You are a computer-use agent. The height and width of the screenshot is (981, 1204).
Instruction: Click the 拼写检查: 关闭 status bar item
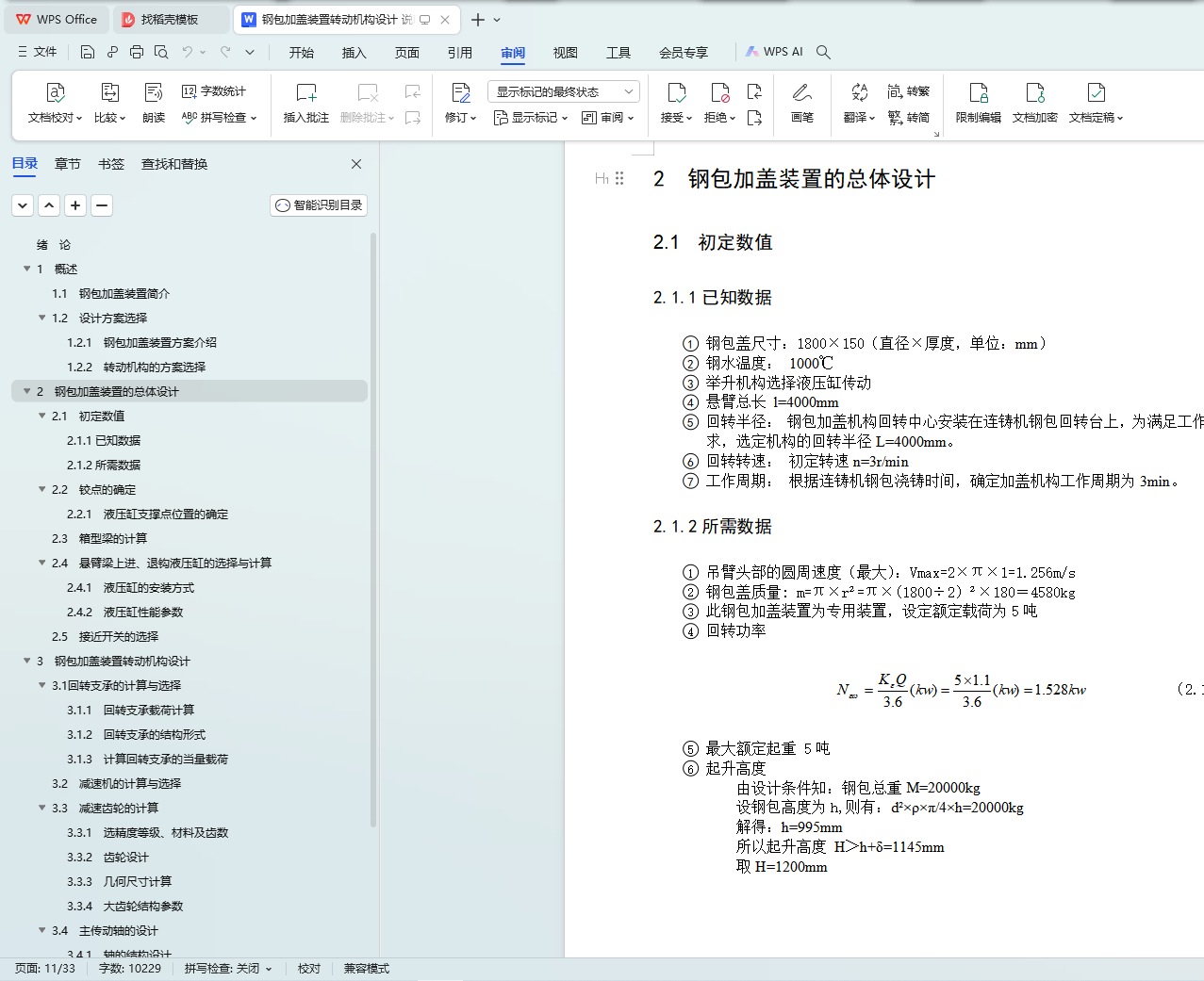coord(228,969)
